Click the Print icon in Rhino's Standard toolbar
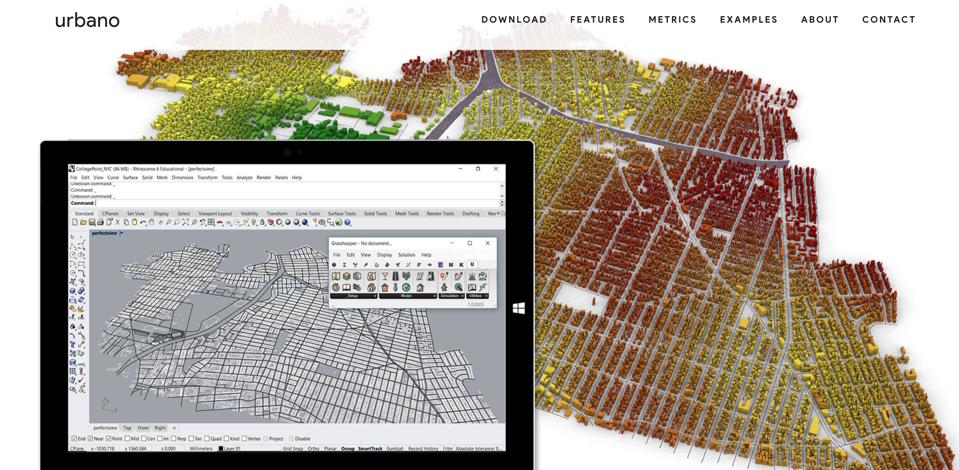The image size is (959, 470). coord(100,222)
